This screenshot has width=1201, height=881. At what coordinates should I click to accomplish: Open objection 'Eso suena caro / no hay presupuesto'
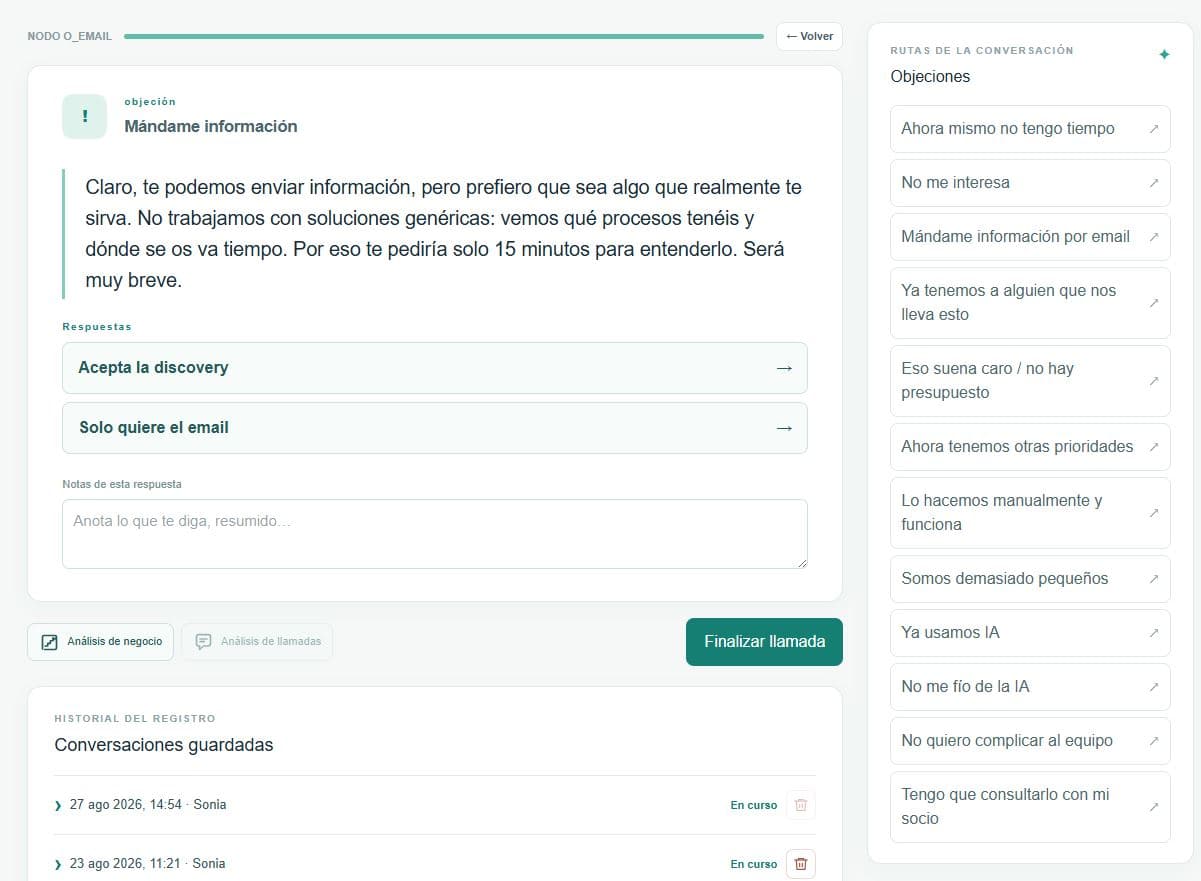[x=1030, y=381]
